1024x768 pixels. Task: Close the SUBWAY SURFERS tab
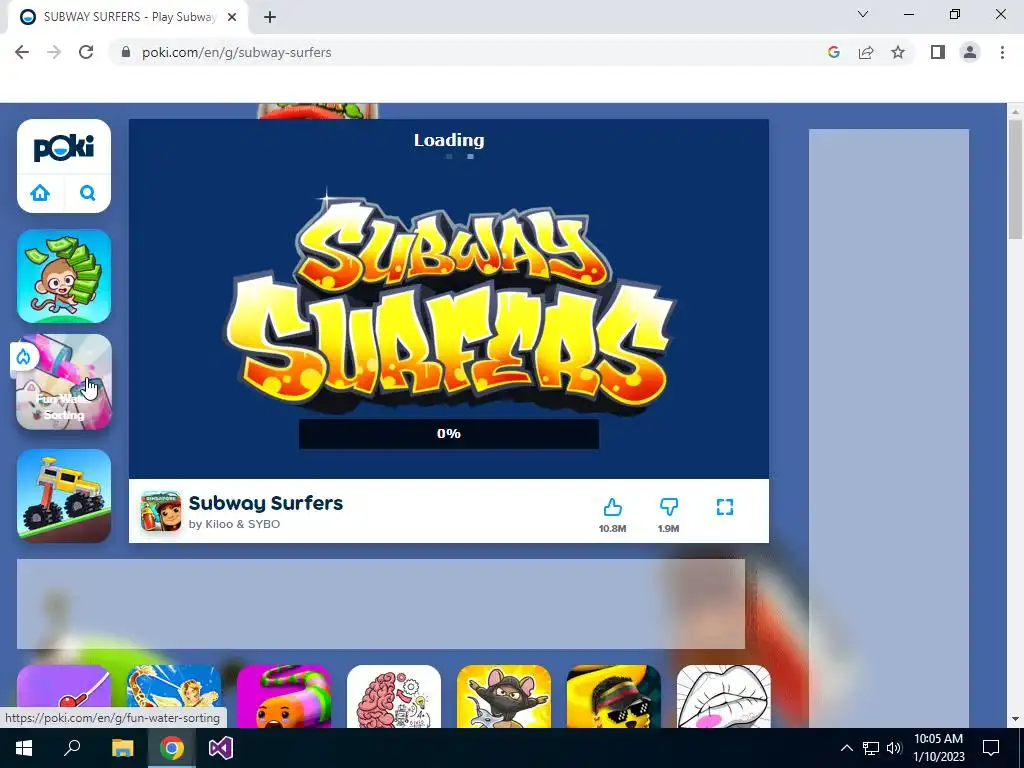pyautogui.click(x=232, y=17)
